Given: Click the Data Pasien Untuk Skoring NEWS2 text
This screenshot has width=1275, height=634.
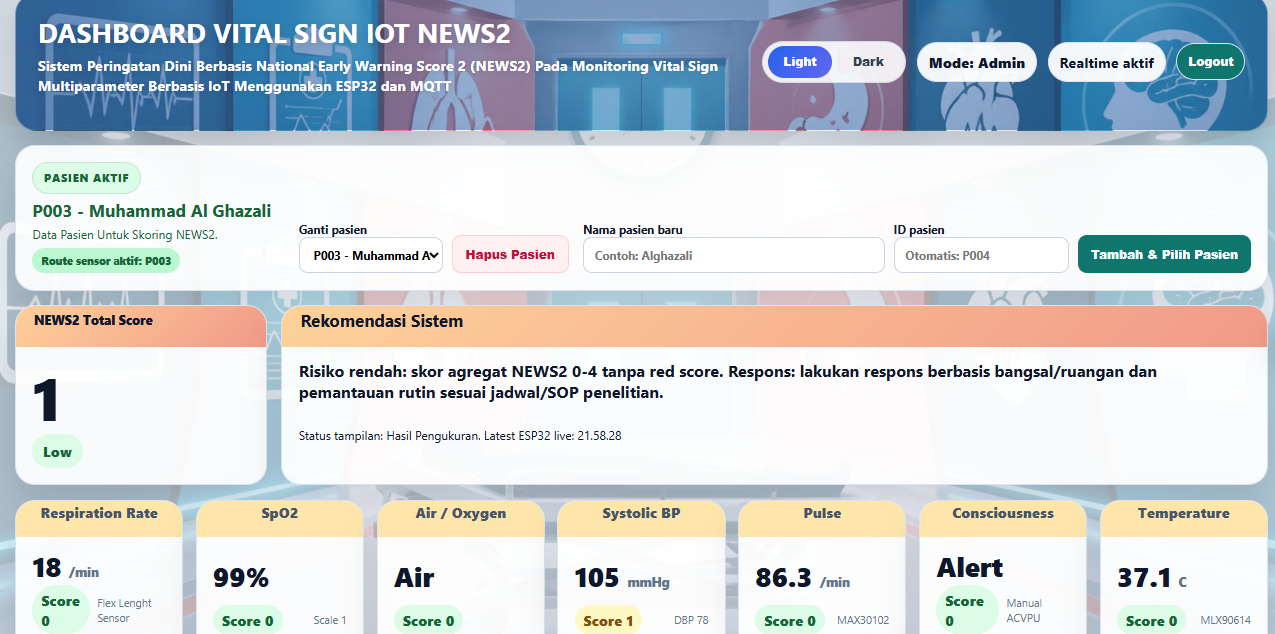Looking at the screenshot, I should point(125,235).
